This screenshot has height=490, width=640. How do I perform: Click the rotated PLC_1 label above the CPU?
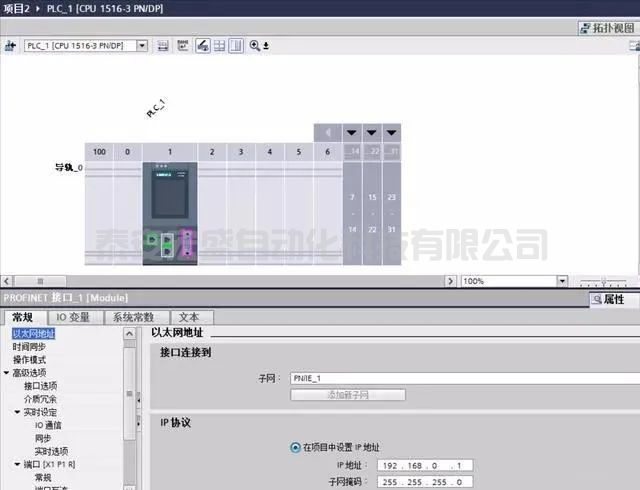156,108
